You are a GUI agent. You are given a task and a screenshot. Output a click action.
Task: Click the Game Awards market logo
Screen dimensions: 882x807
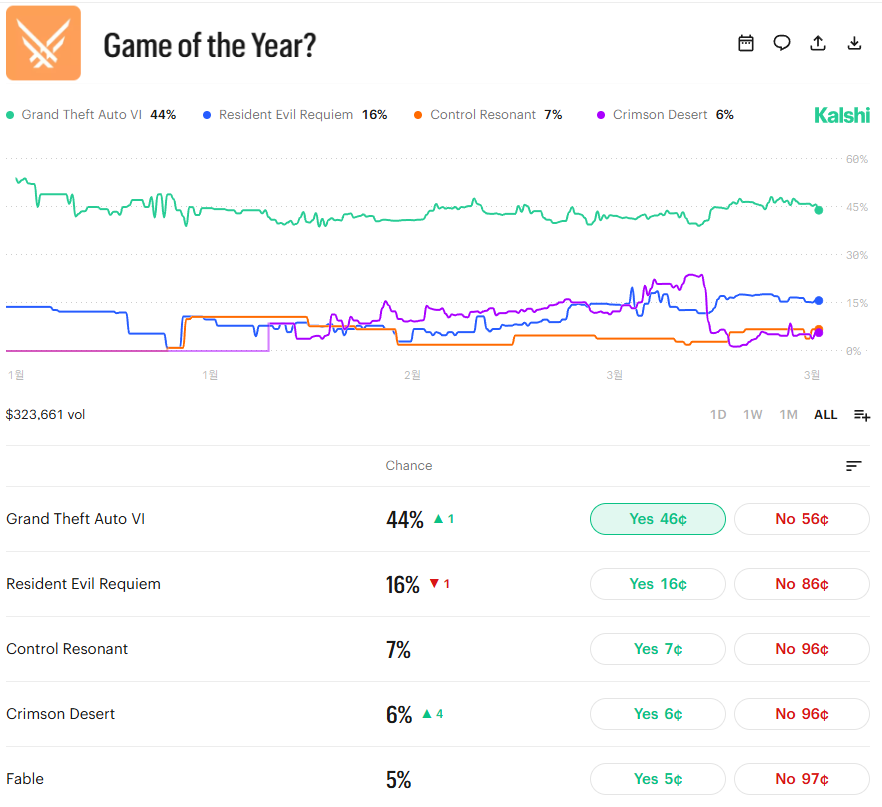[x=43, y=43]
